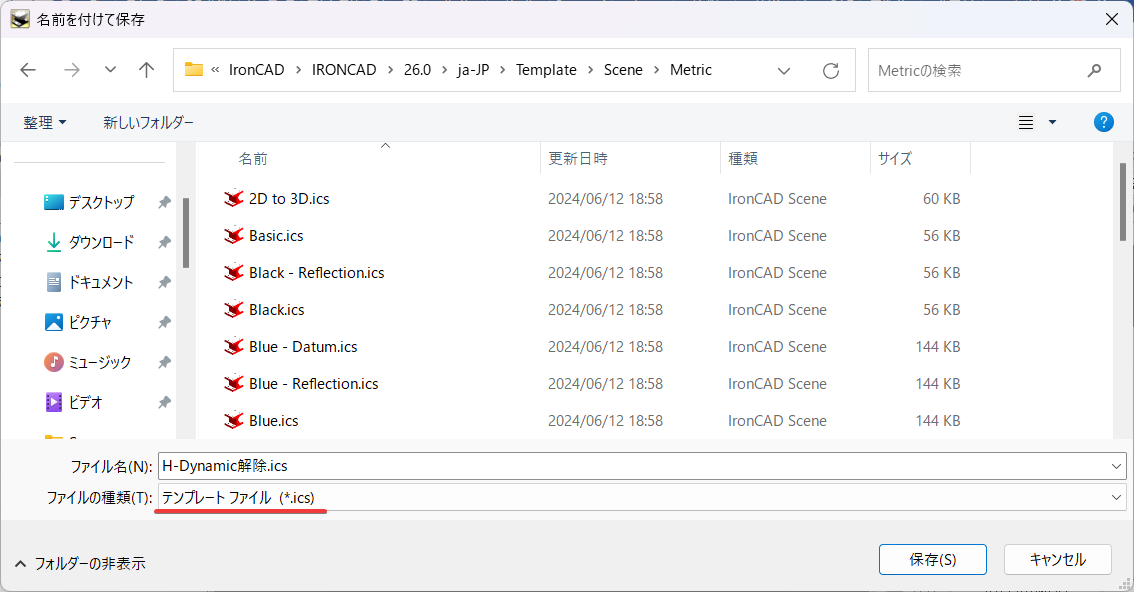Click the キャンセル button
This screenshot has width=1134, height=592.
(1057, 559)
